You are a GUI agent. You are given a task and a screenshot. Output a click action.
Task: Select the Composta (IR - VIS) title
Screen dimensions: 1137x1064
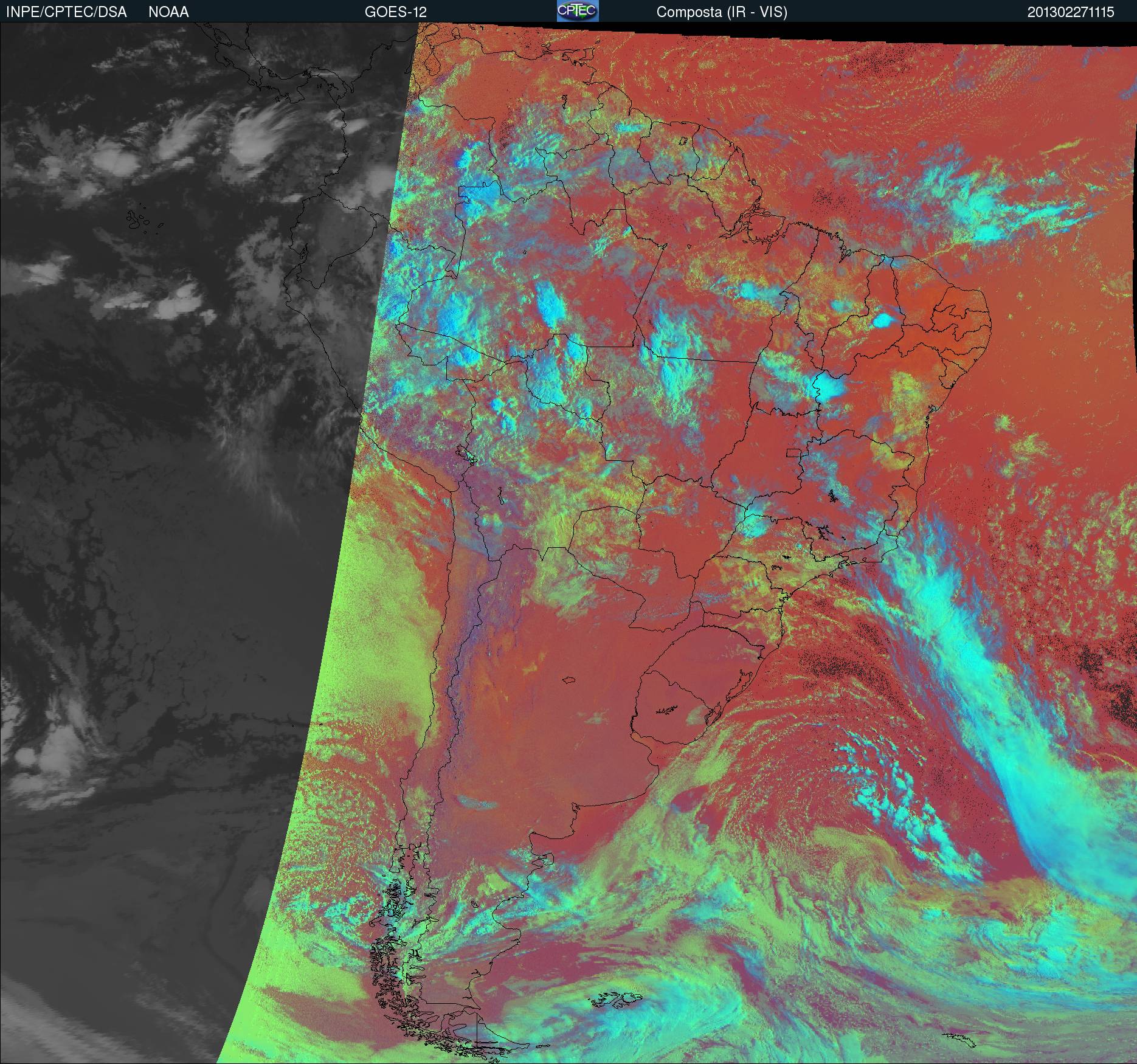click(x=722, y=12)
